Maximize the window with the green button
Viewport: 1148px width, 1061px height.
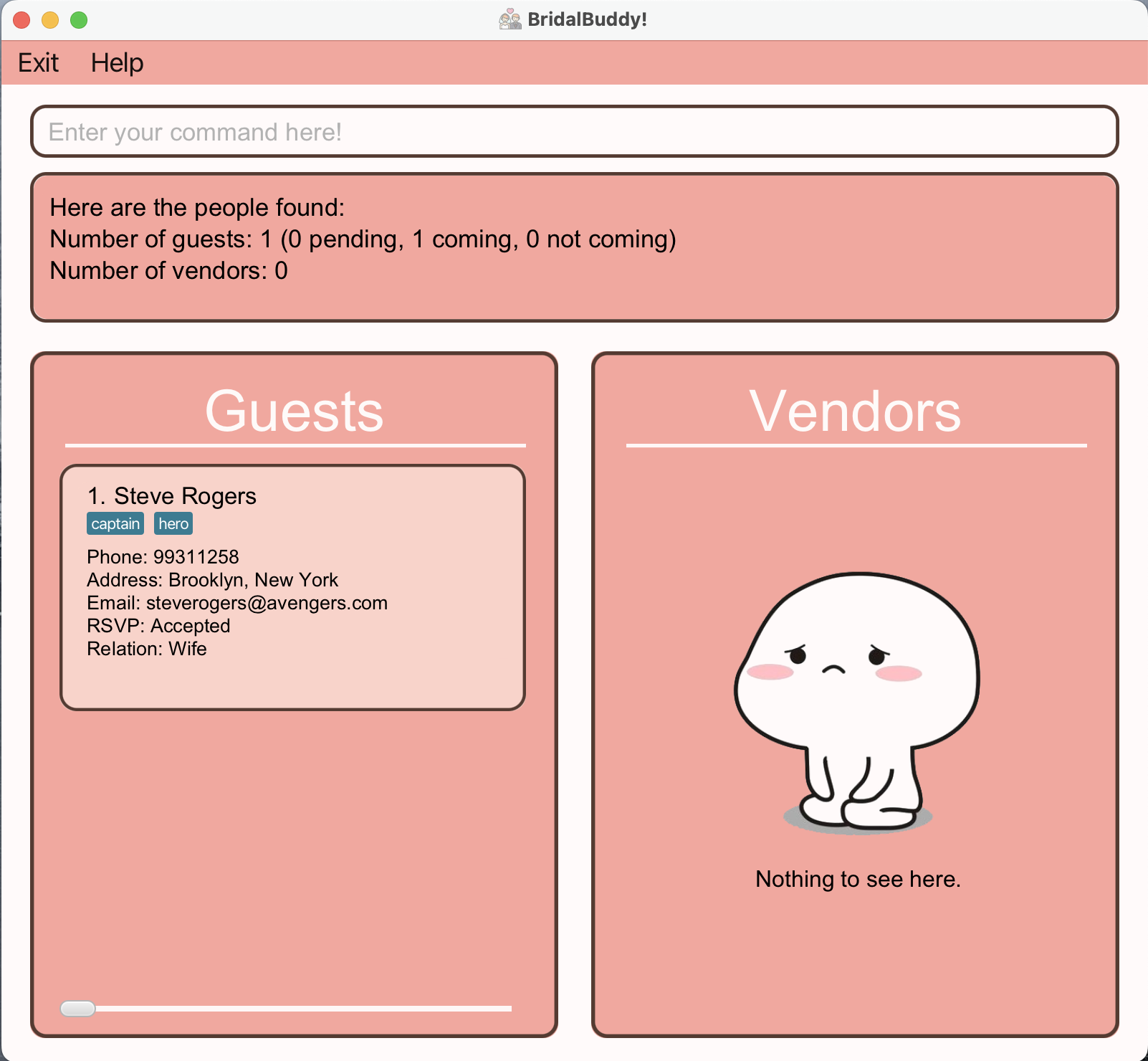point(79,20)
